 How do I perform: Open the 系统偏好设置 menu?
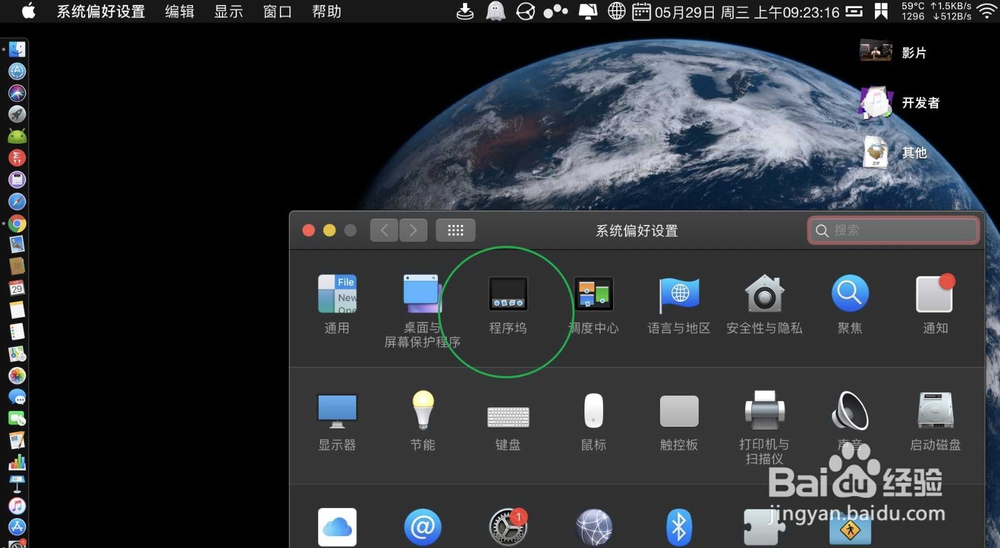pyautogui.click(x=101, y=11)
